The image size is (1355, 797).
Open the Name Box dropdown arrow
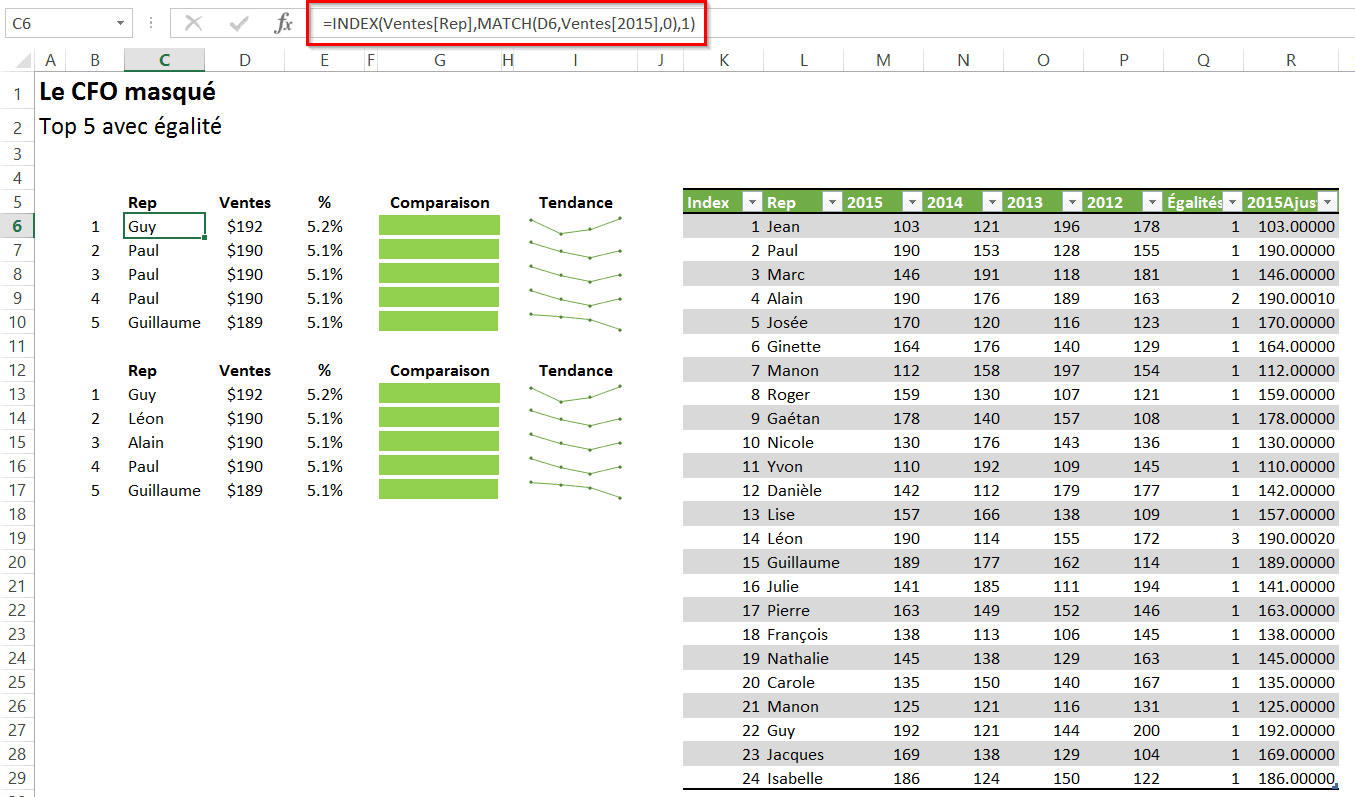(121, 23)
